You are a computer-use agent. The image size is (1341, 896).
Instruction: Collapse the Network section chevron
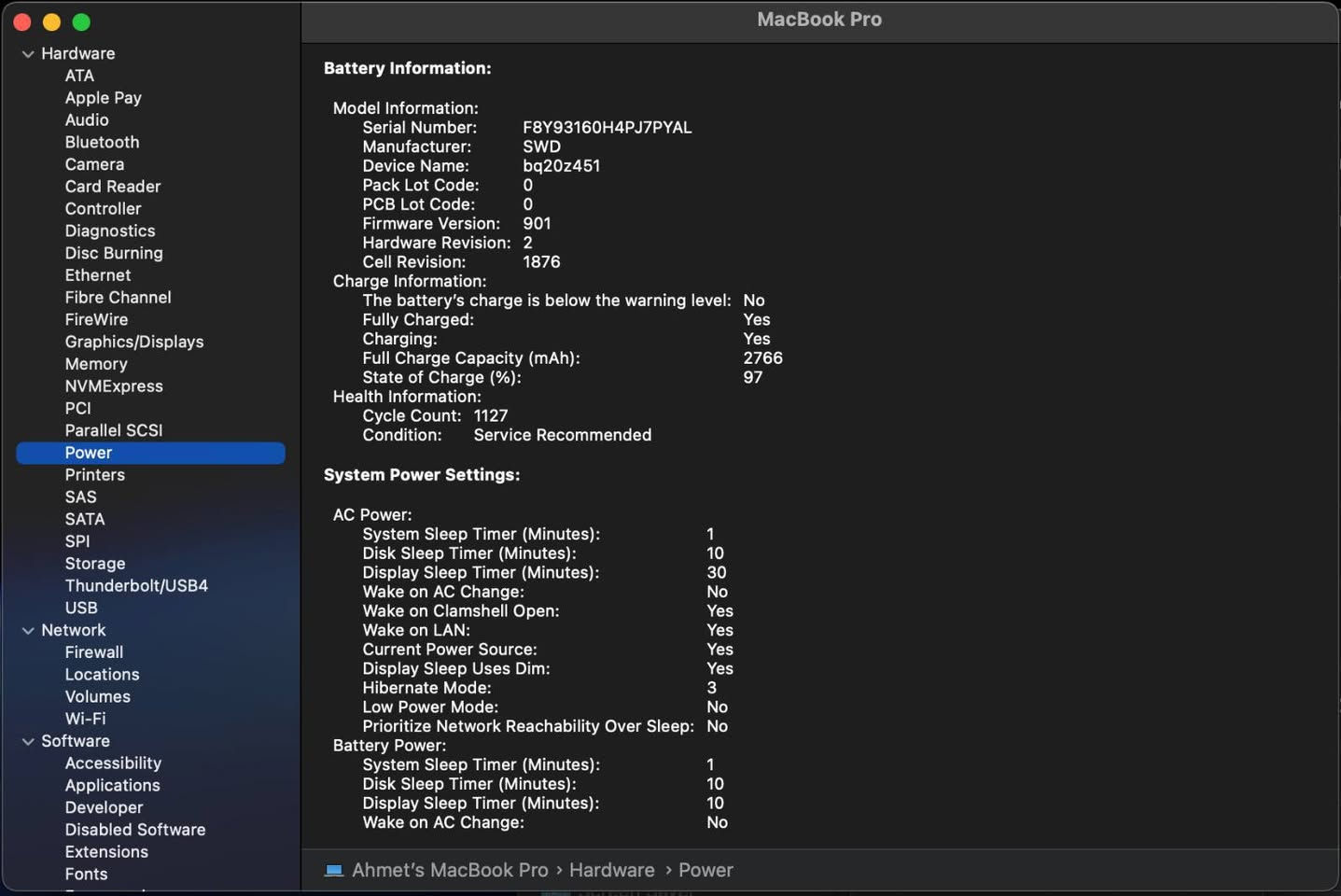[28, 631]
